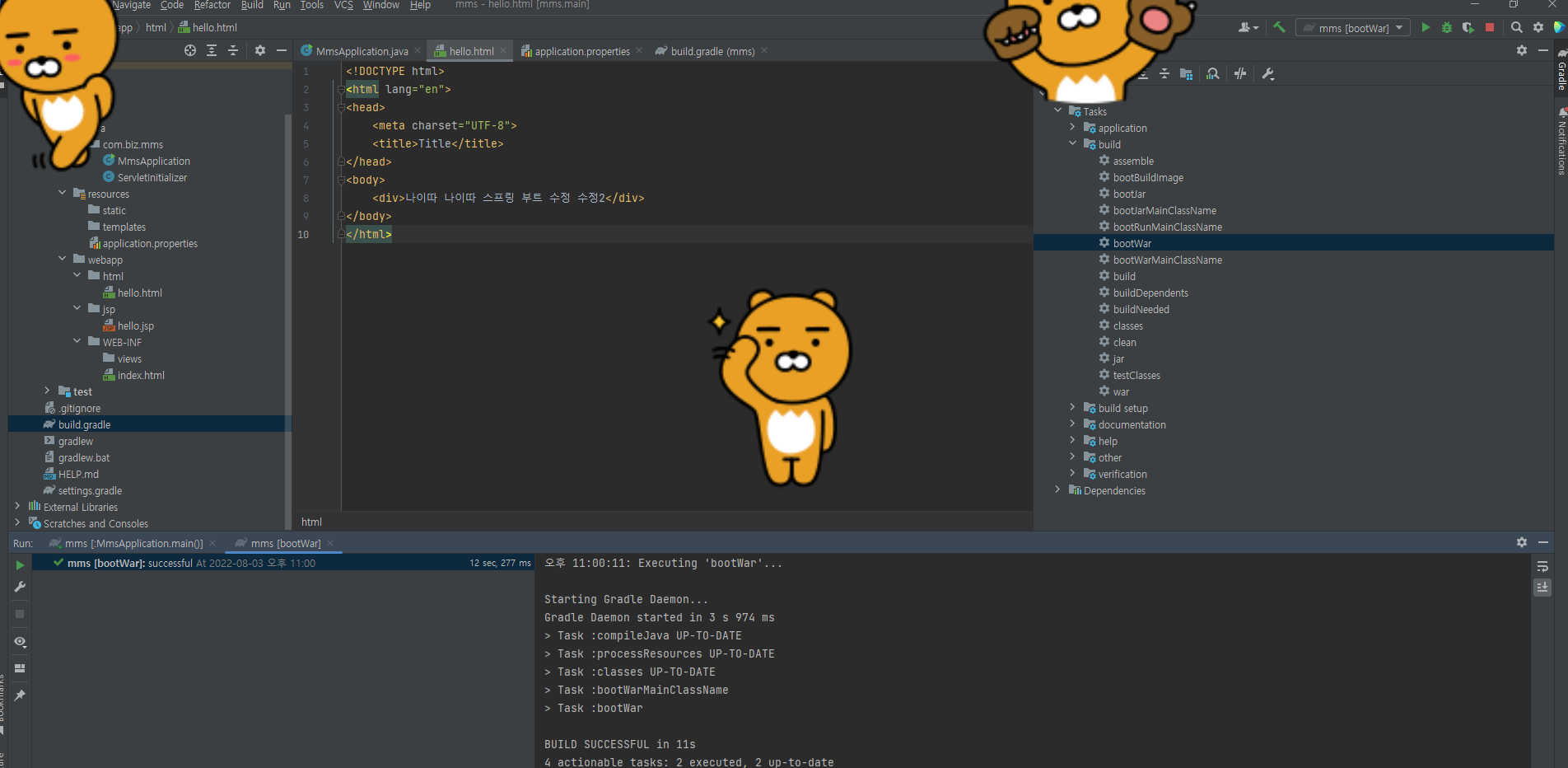This screenshot has width=1568, height=768.
Task: Toggle Run panel eye view options
Action: pos(20,642)
